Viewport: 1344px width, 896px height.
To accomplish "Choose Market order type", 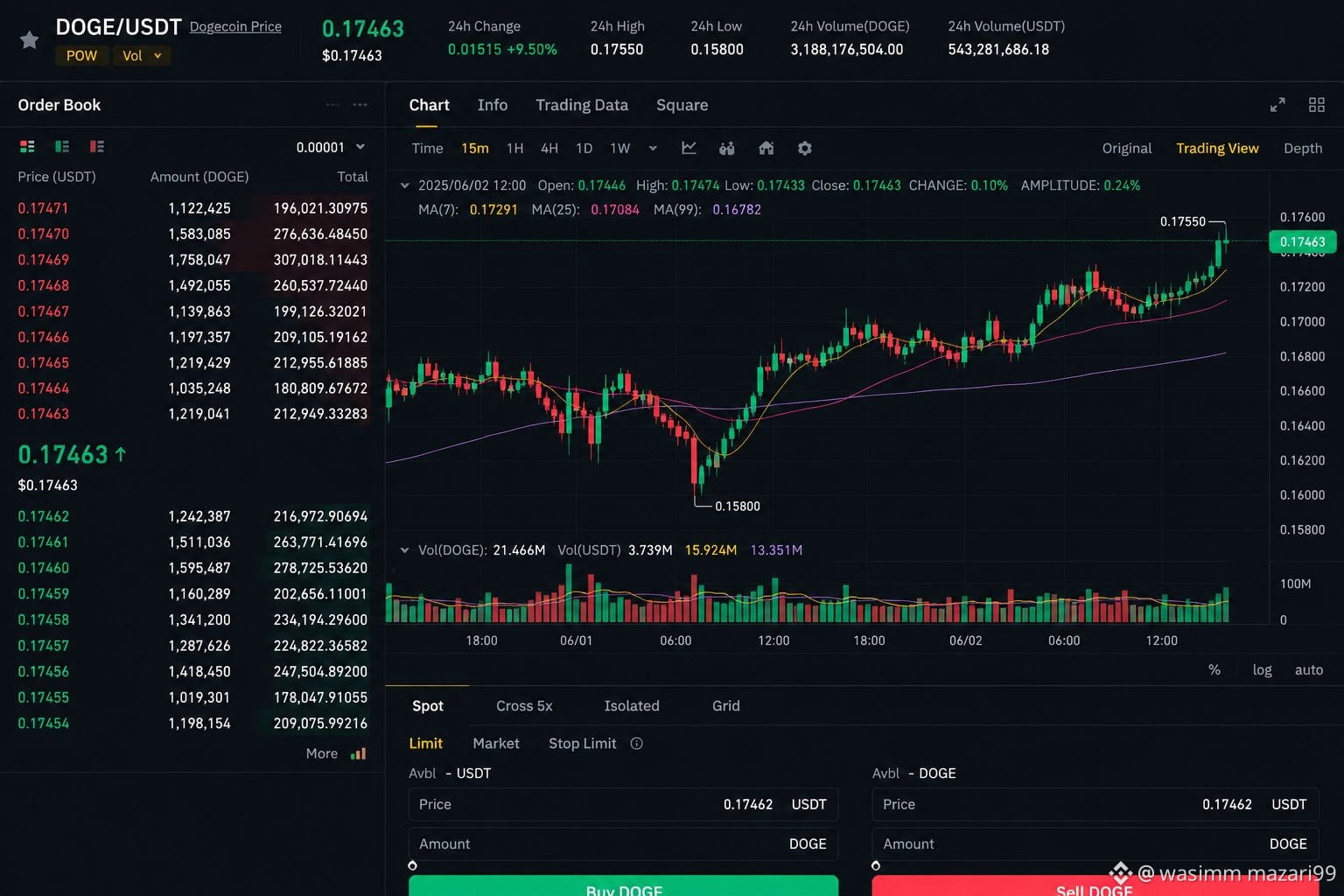I will [496, 744].
